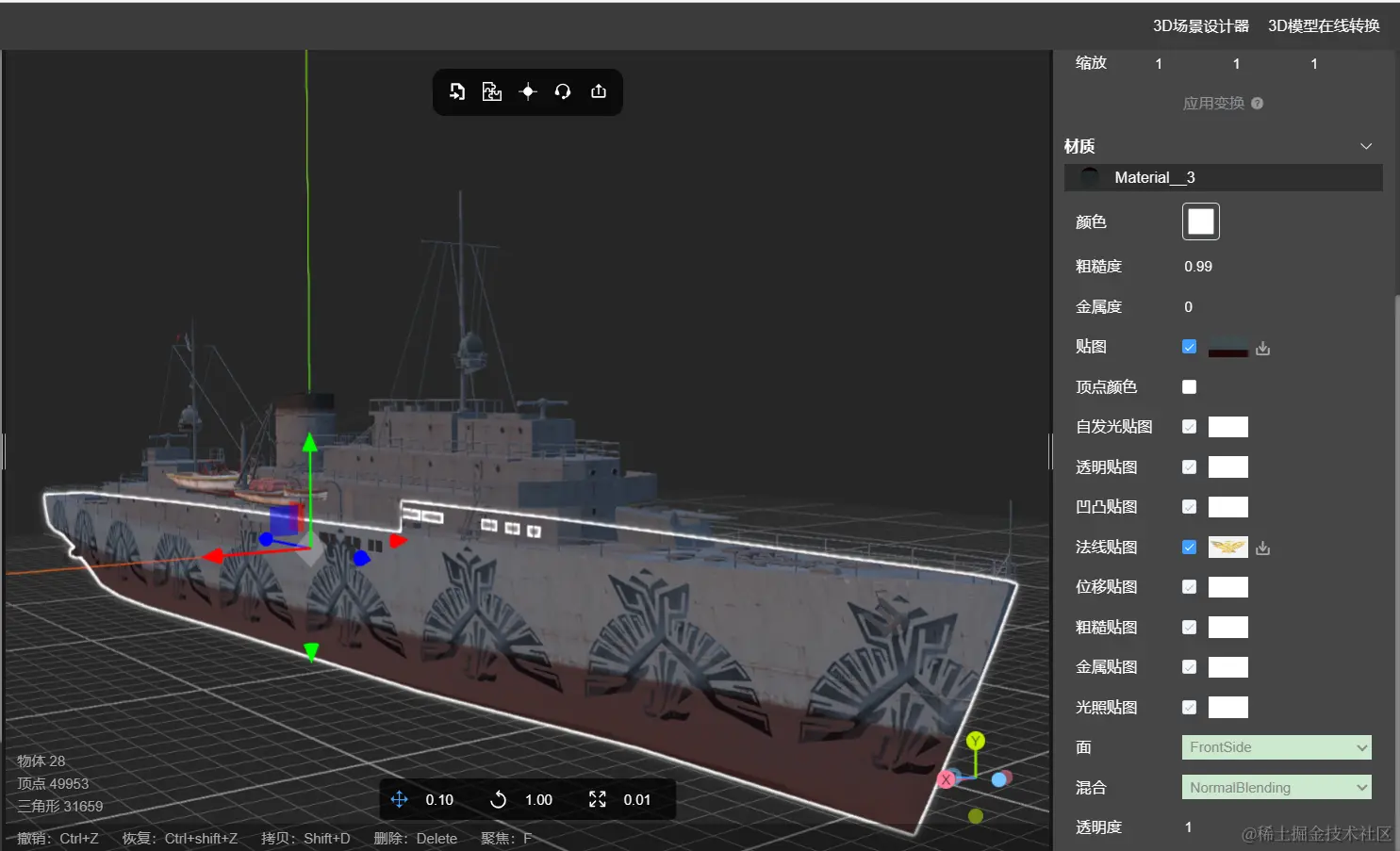Click the focus target icon in toolbar
The height and width of the screenshot is (851, 1400).
[x=528, y=91]
